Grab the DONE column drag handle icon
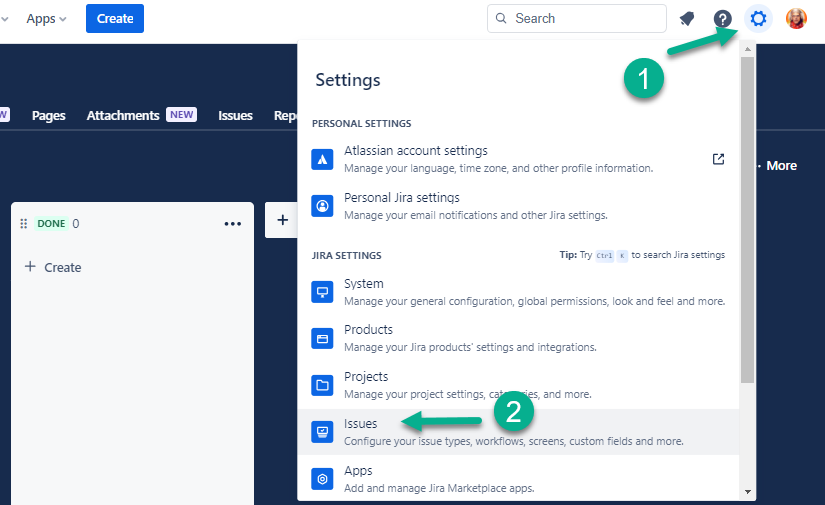 [24, 224]
